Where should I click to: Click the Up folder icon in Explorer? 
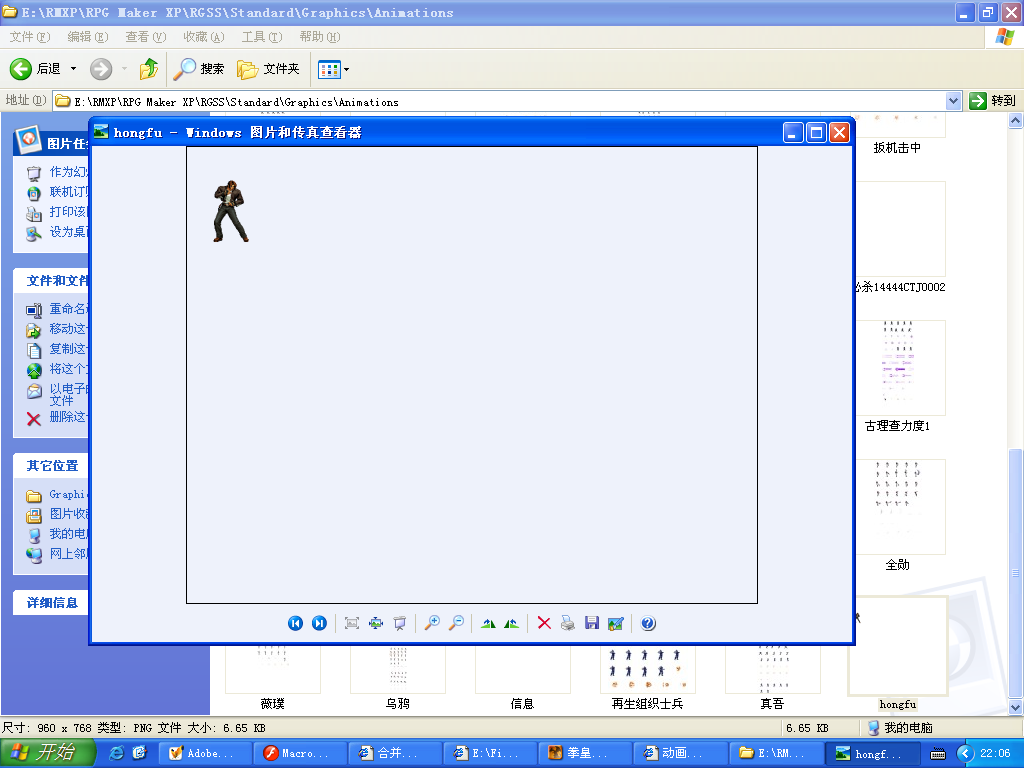pos(149,69)
